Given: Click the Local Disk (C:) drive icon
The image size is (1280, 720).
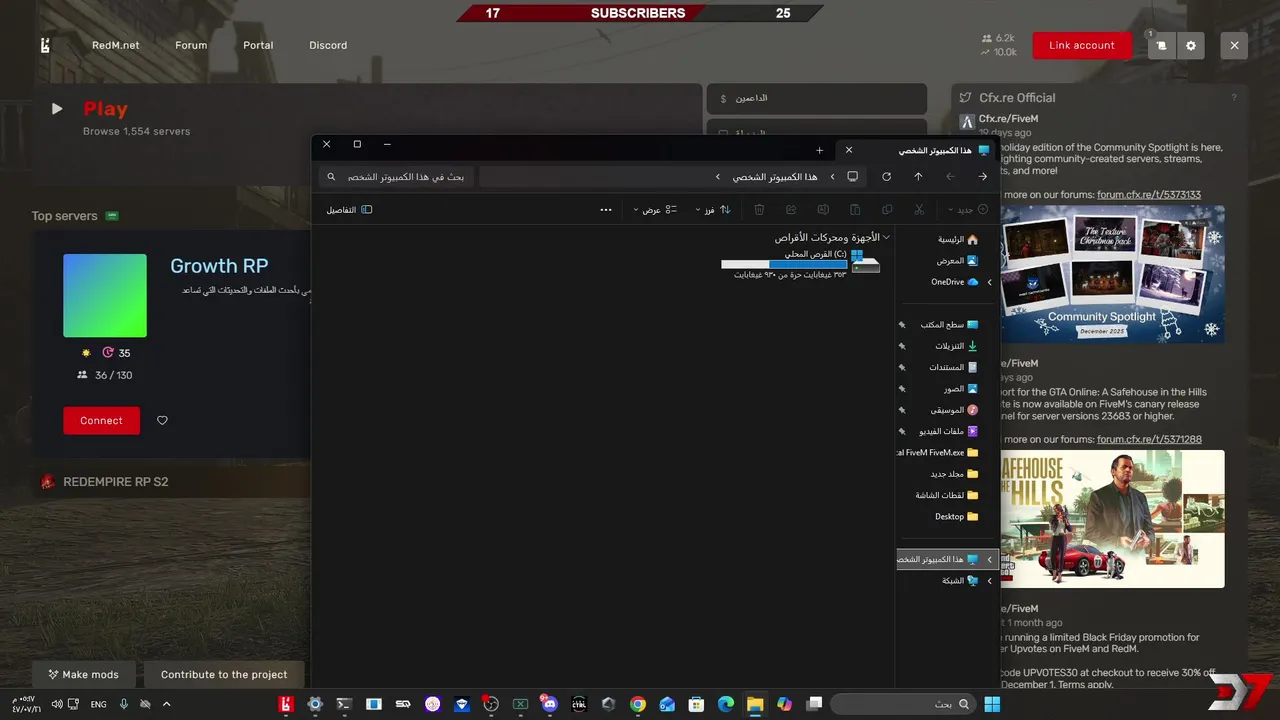Looking at the screenshot, I should point(865,264).
